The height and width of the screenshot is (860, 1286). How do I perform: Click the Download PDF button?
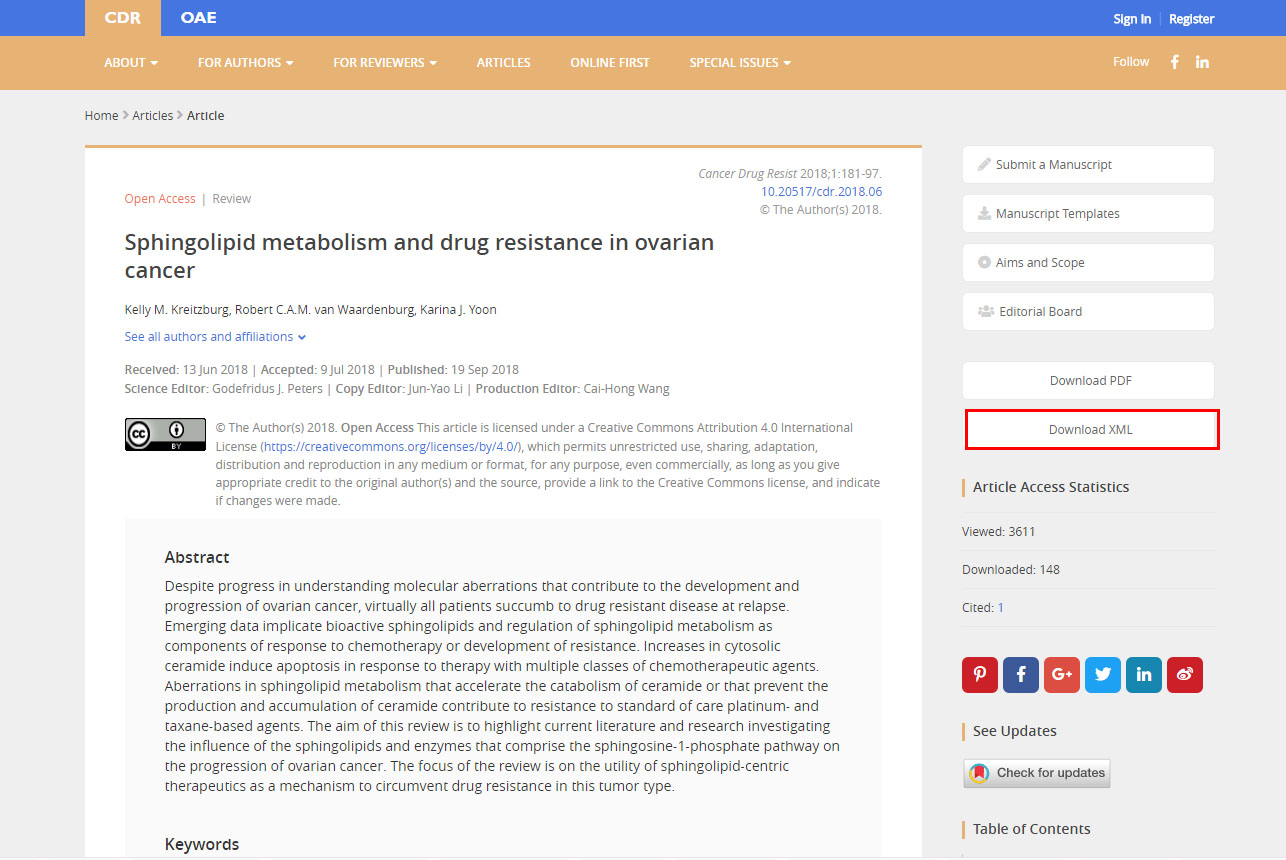[1088, 381]
